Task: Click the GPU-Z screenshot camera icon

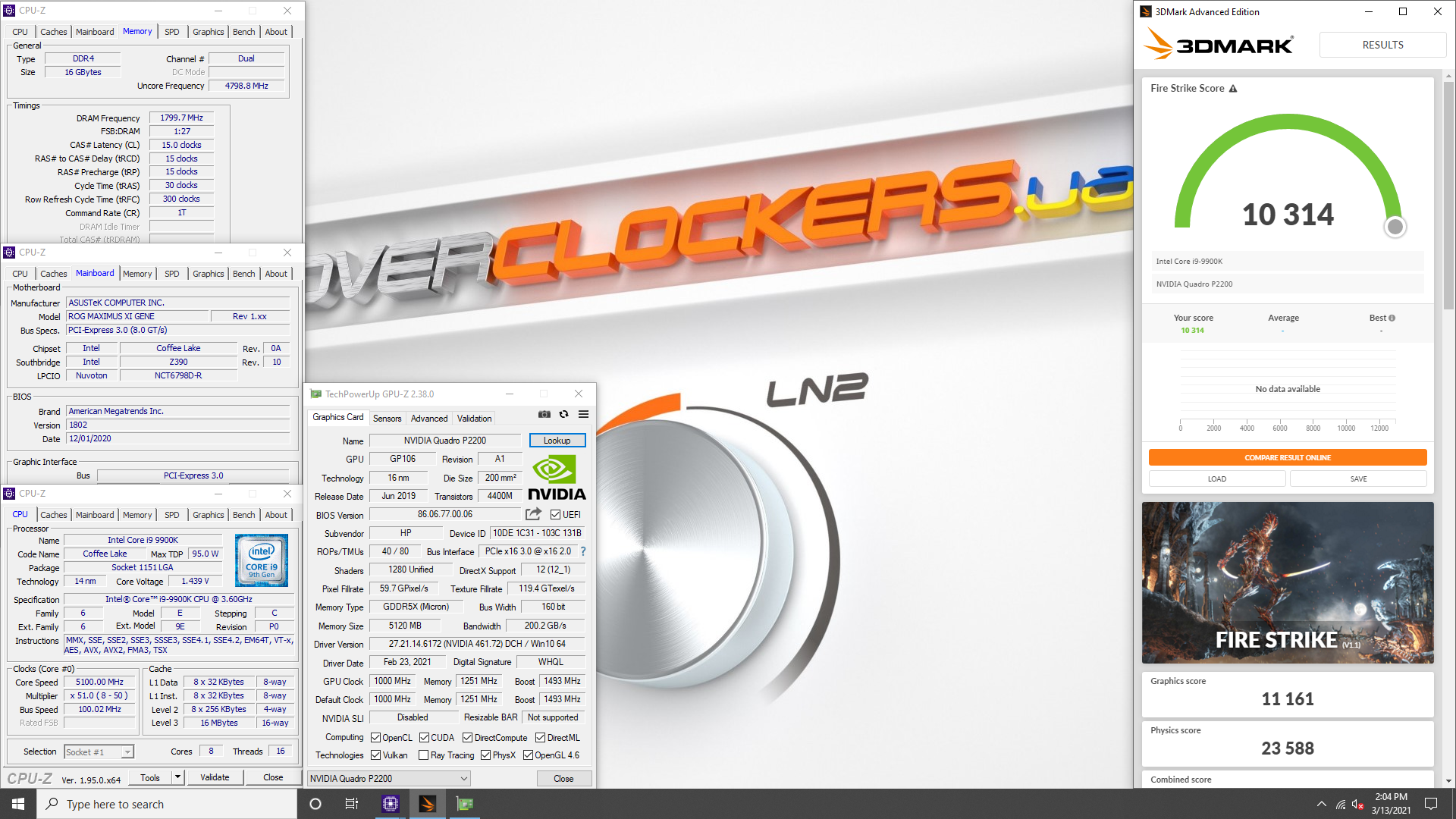Action: [544, 414]
